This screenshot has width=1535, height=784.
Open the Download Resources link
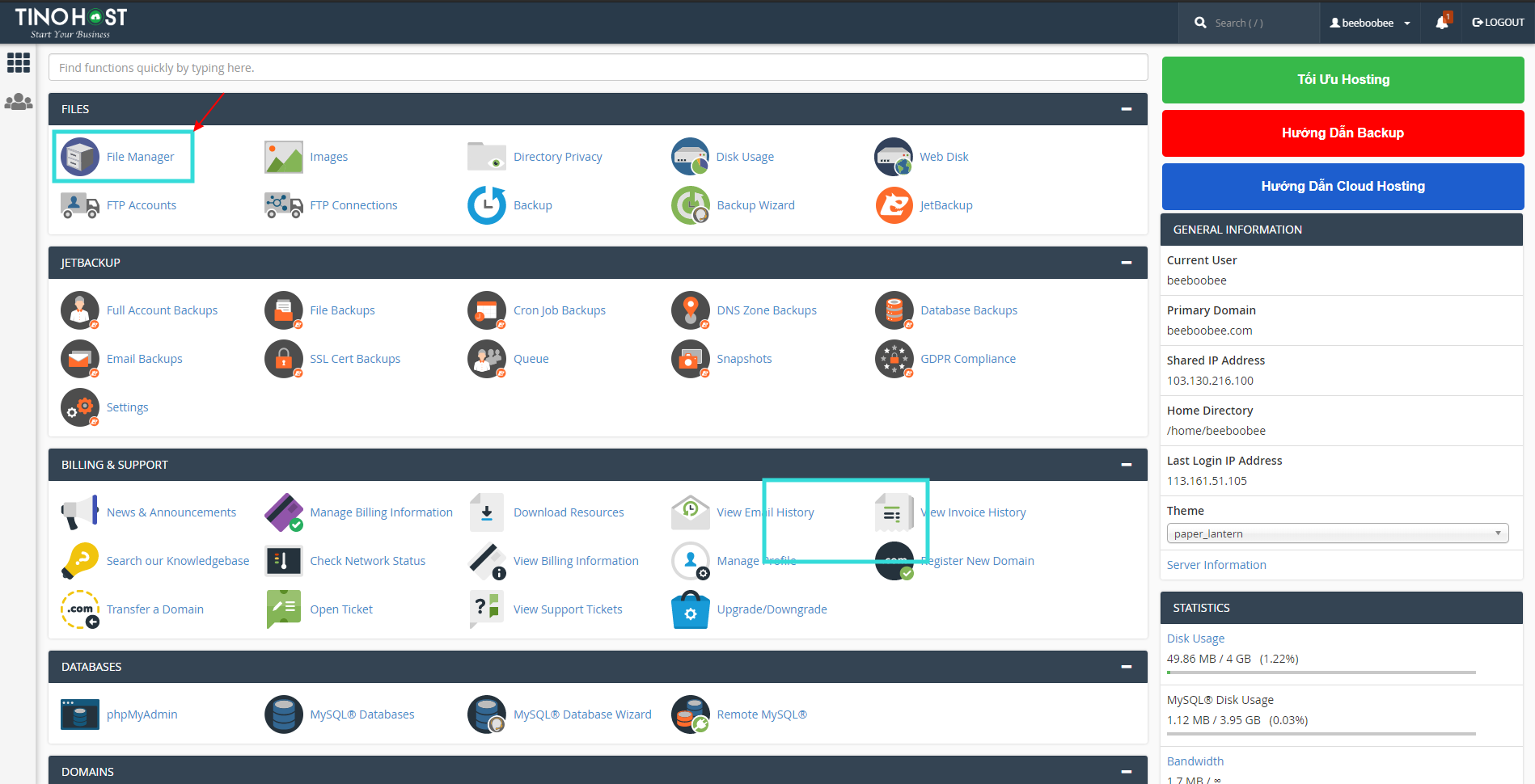(x=569, y=512)
